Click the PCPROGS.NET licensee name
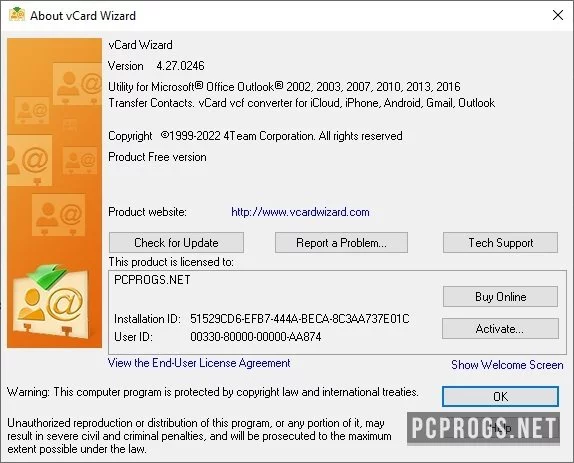This screenshot has height=463, width=574. tap(152, 280)
